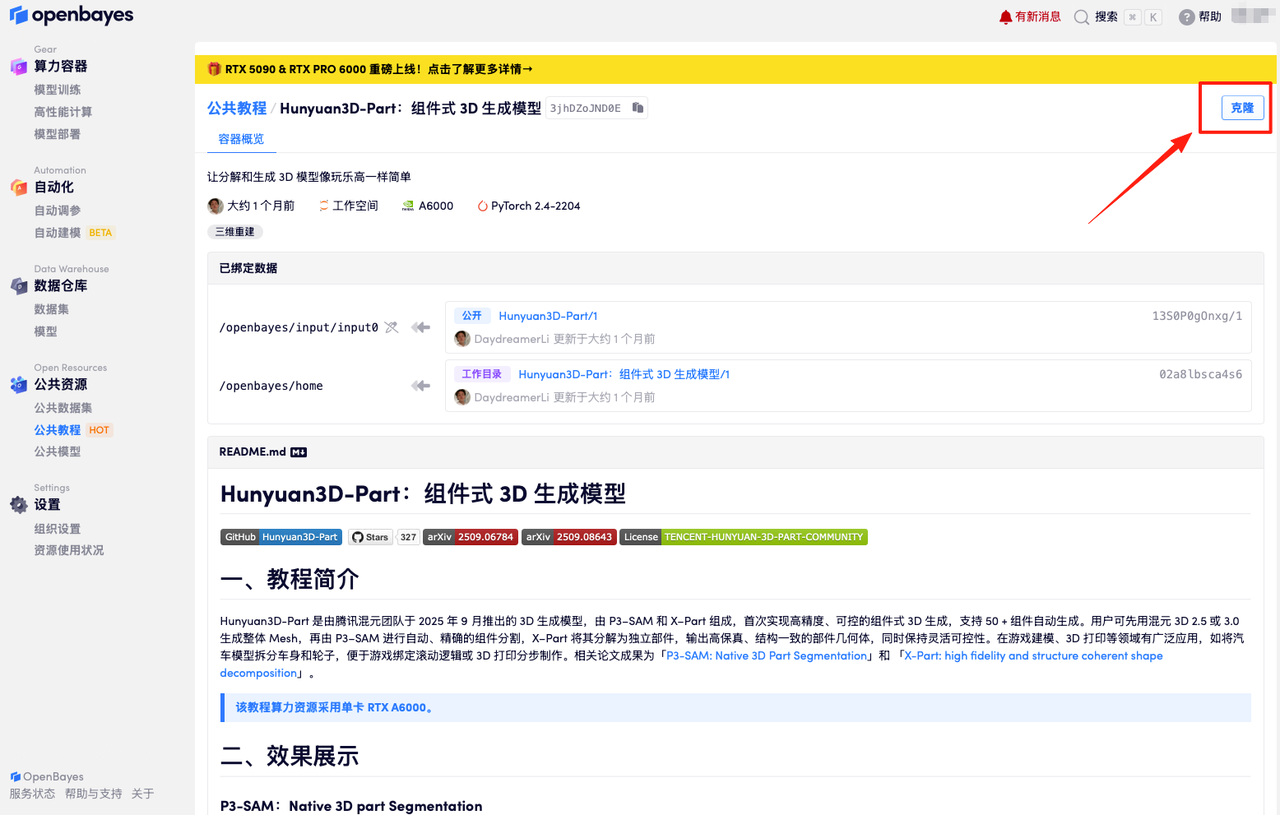This screenshot has width=1280, height=815.
Task: Open 资源使用状况 sidebar item
Action: 69,551
